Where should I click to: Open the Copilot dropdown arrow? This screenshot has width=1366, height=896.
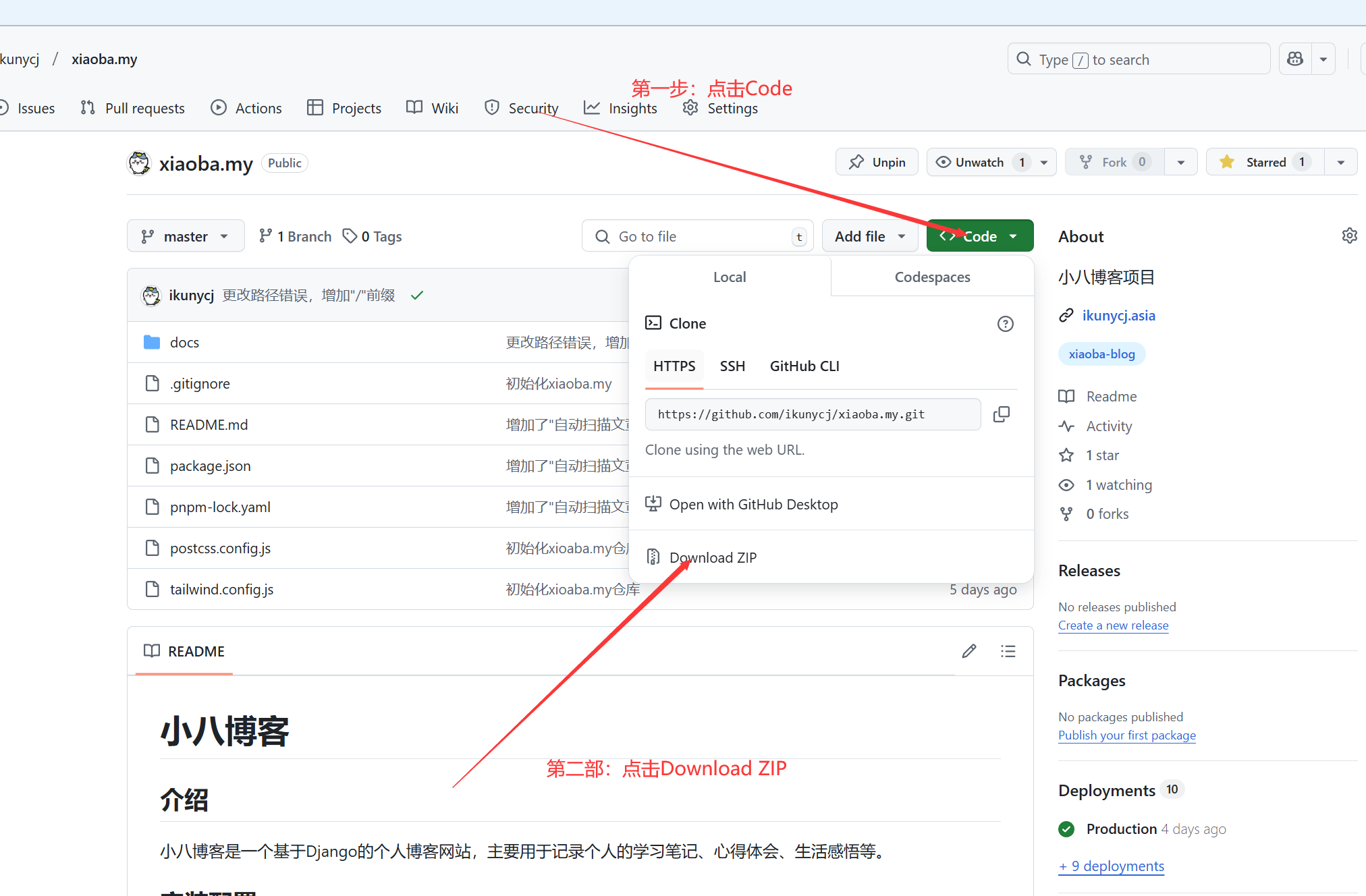tap(1323, 59)
